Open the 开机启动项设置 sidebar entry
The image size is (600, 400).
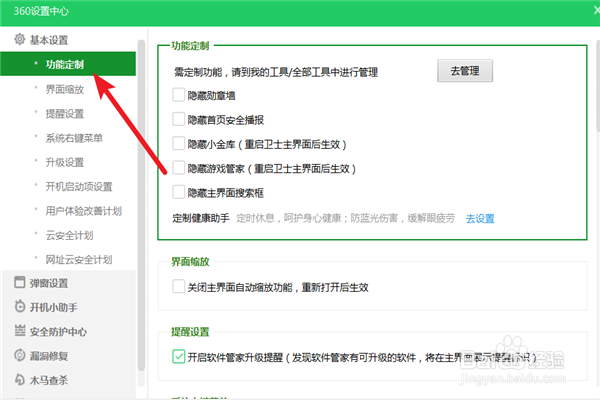click(x=79, y=186)
